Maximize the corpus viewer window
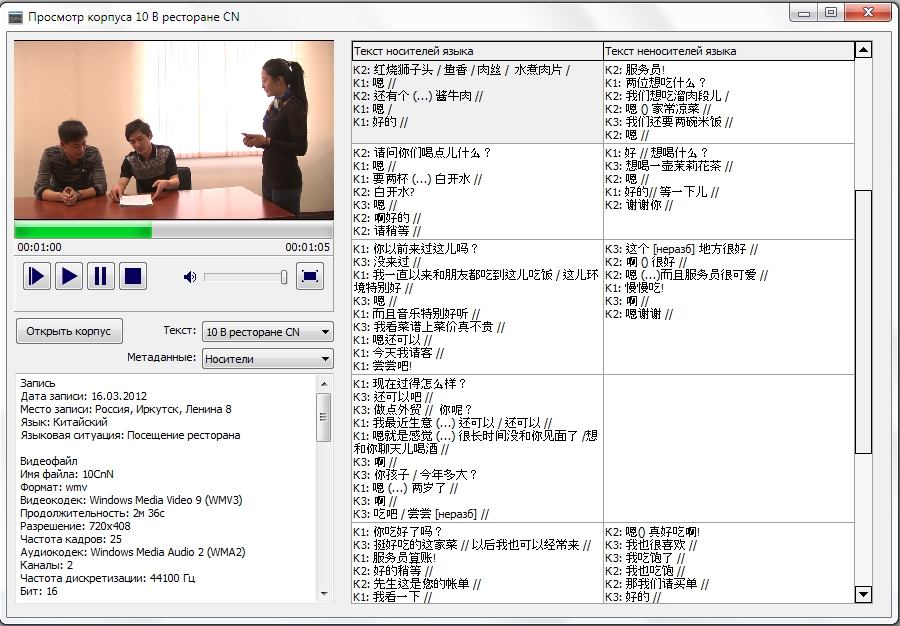The height and width of the screenshot is (626, 900). (830, 12)
